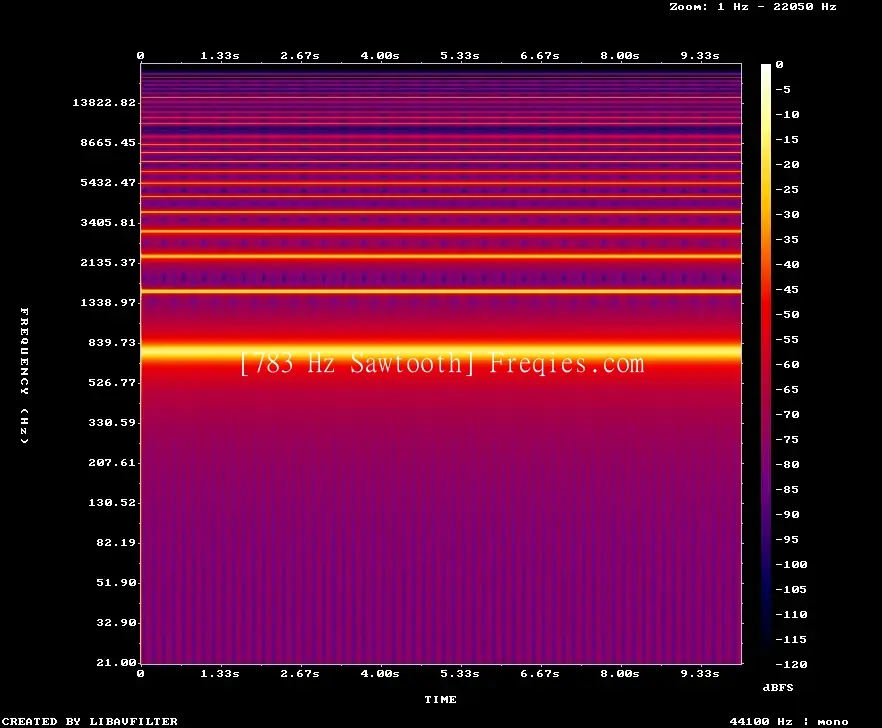Select the -100 dBFS scale value
The height and width of the screenshot is (728, 882).
(791, 564)
